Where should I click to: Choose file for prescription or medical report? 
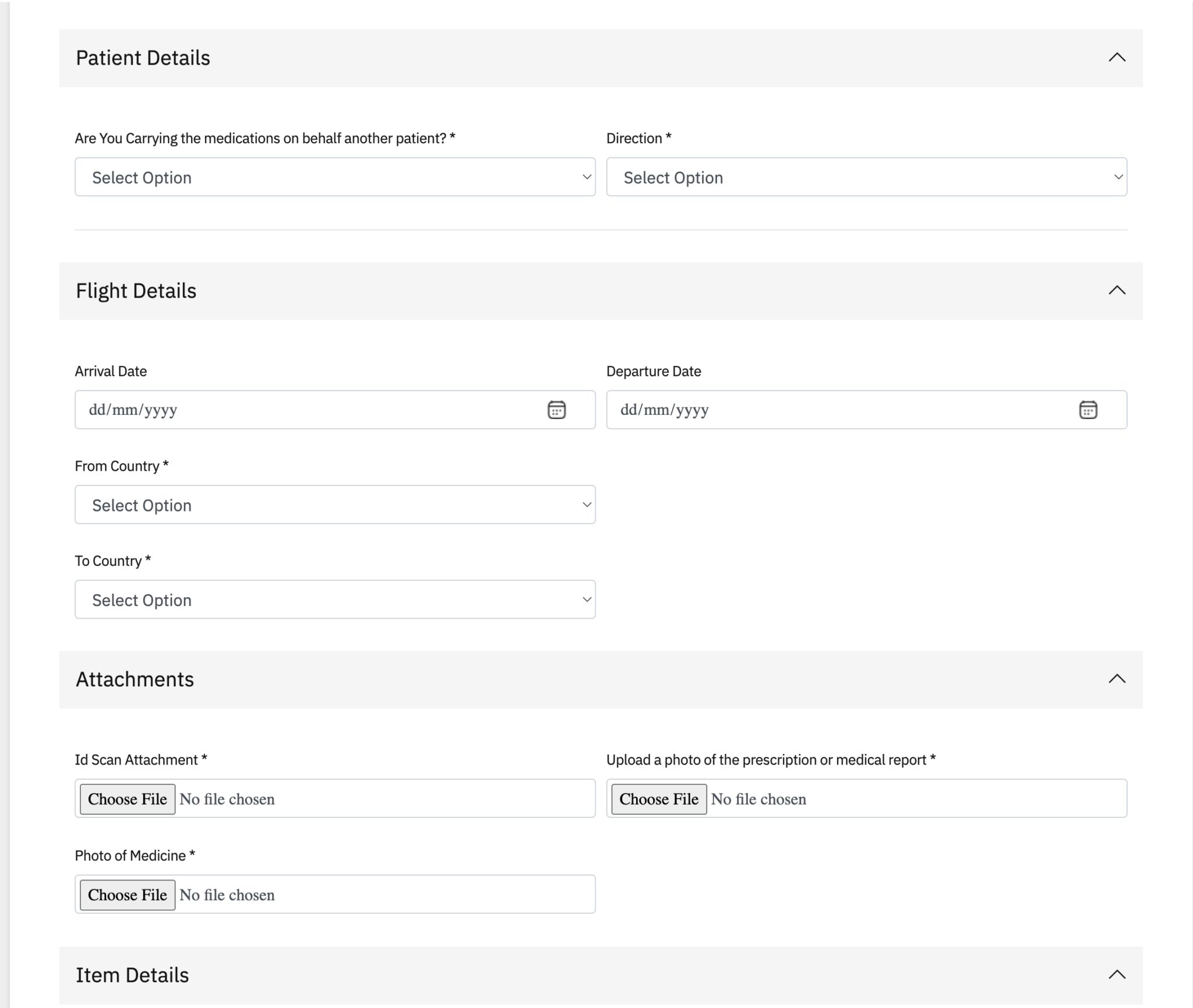(659, 799)
